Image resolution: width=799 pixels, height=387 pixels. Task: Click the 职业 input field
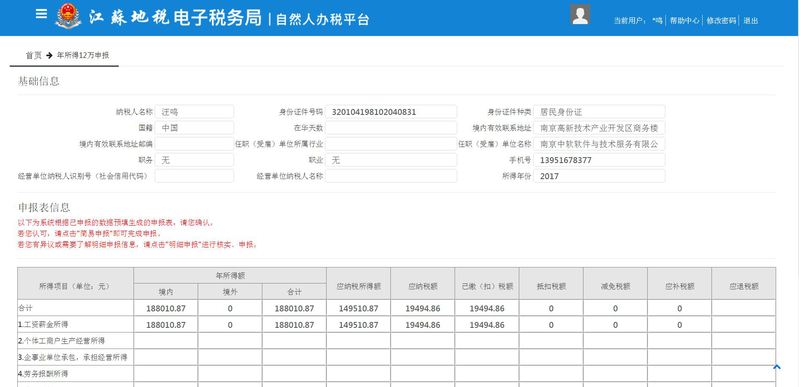pos(391,160)
